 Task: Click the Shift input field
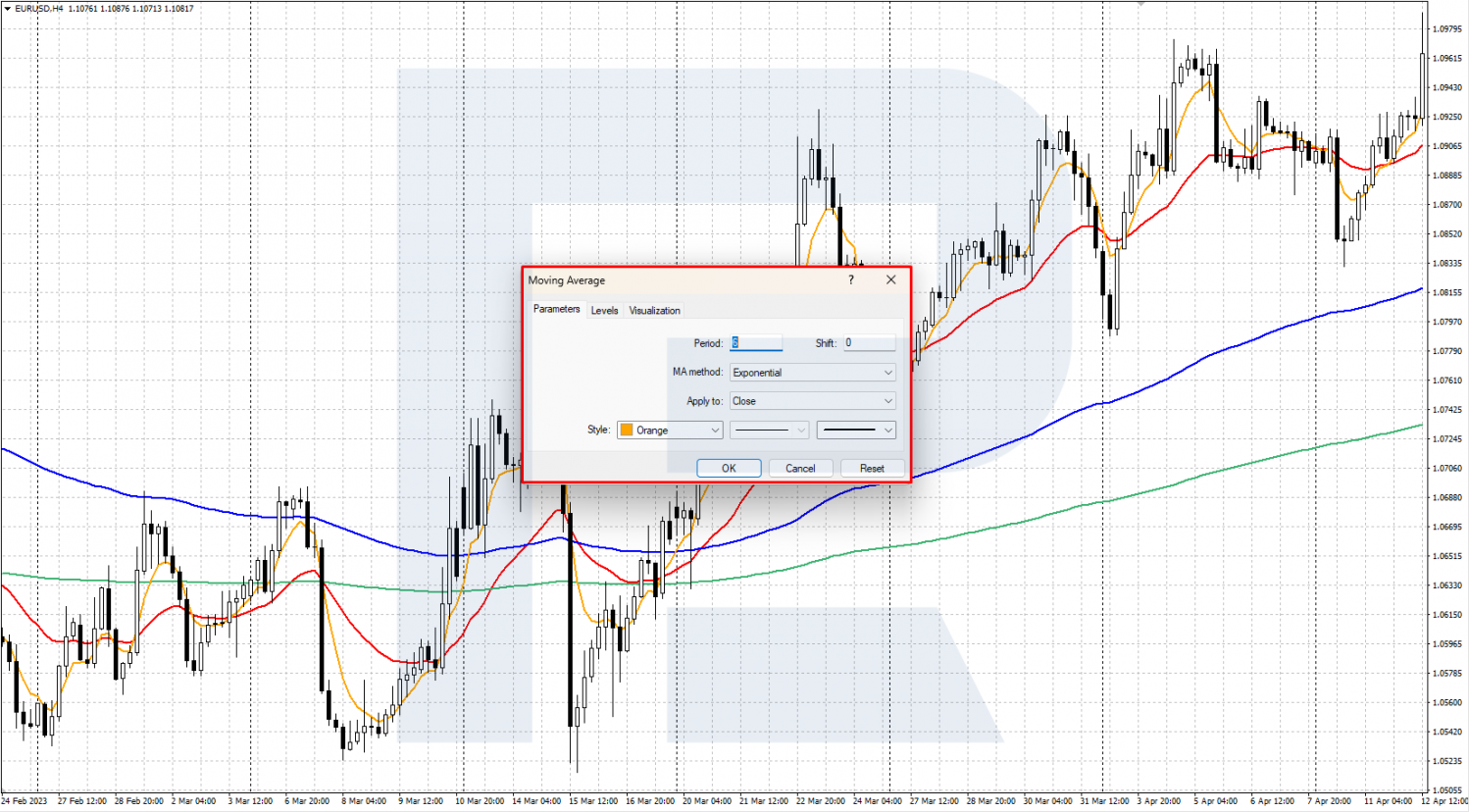point(870,343)
